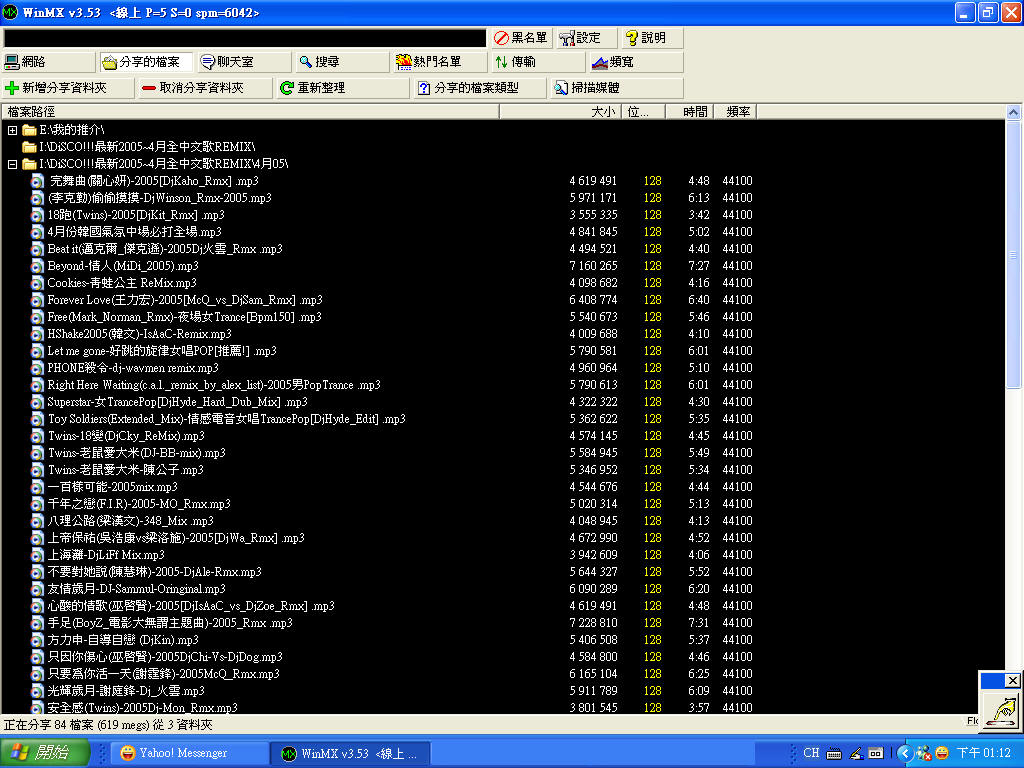The image size is (1024, 768).
Task: Open the 黑名單 blacklist button
Action: pyautogui.click(x=520, y=38)
